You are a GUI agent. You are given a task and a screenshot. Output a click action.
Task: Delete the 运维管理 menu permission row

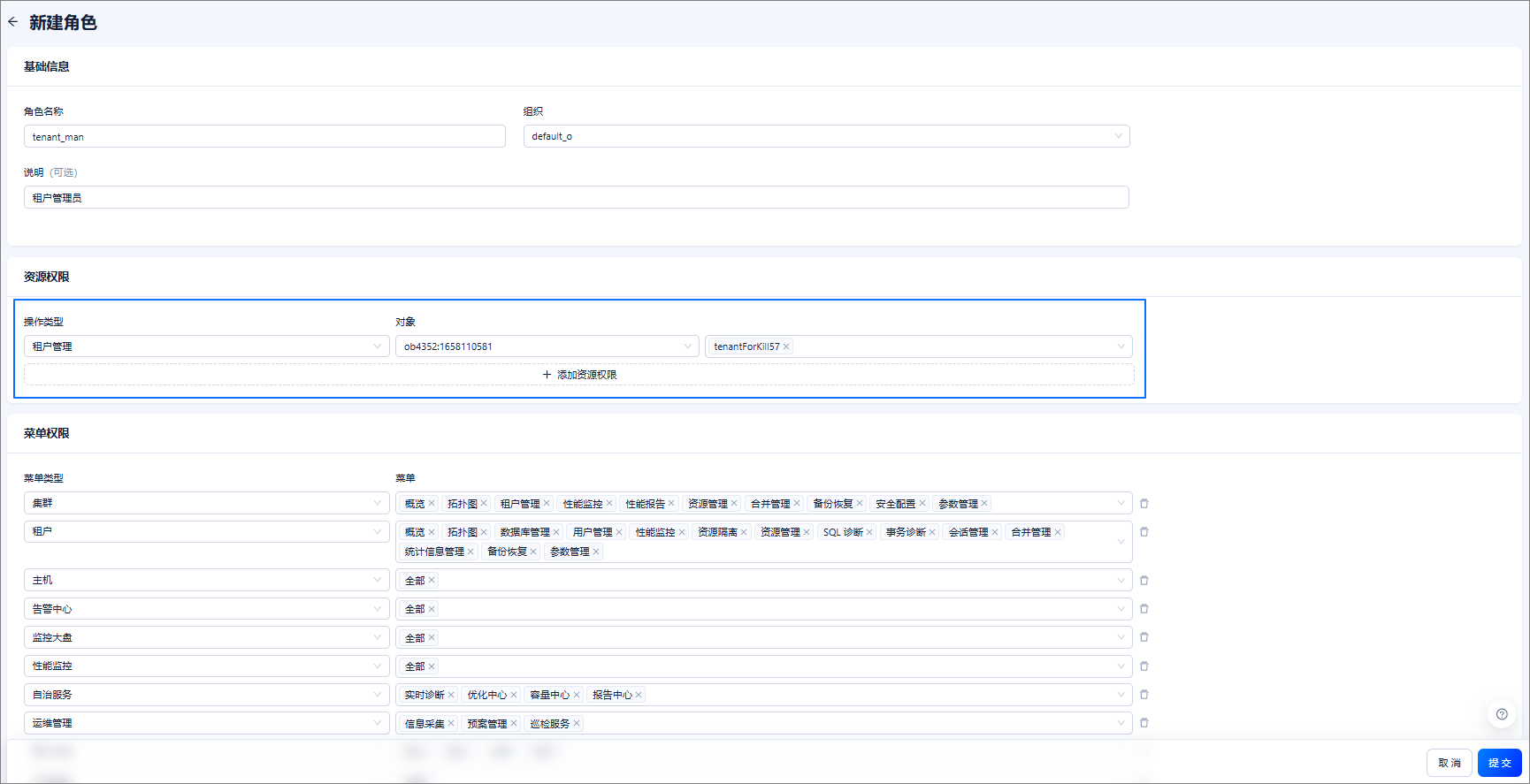1144,722
